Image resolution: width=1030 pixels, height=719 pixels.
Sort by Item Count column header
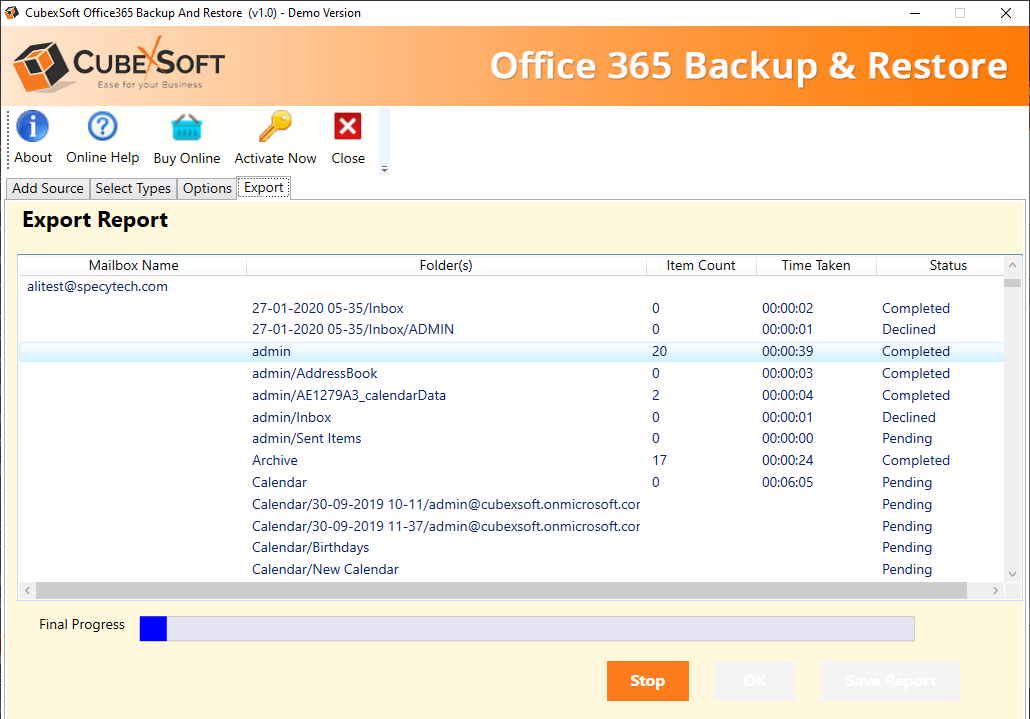point(701,265)
